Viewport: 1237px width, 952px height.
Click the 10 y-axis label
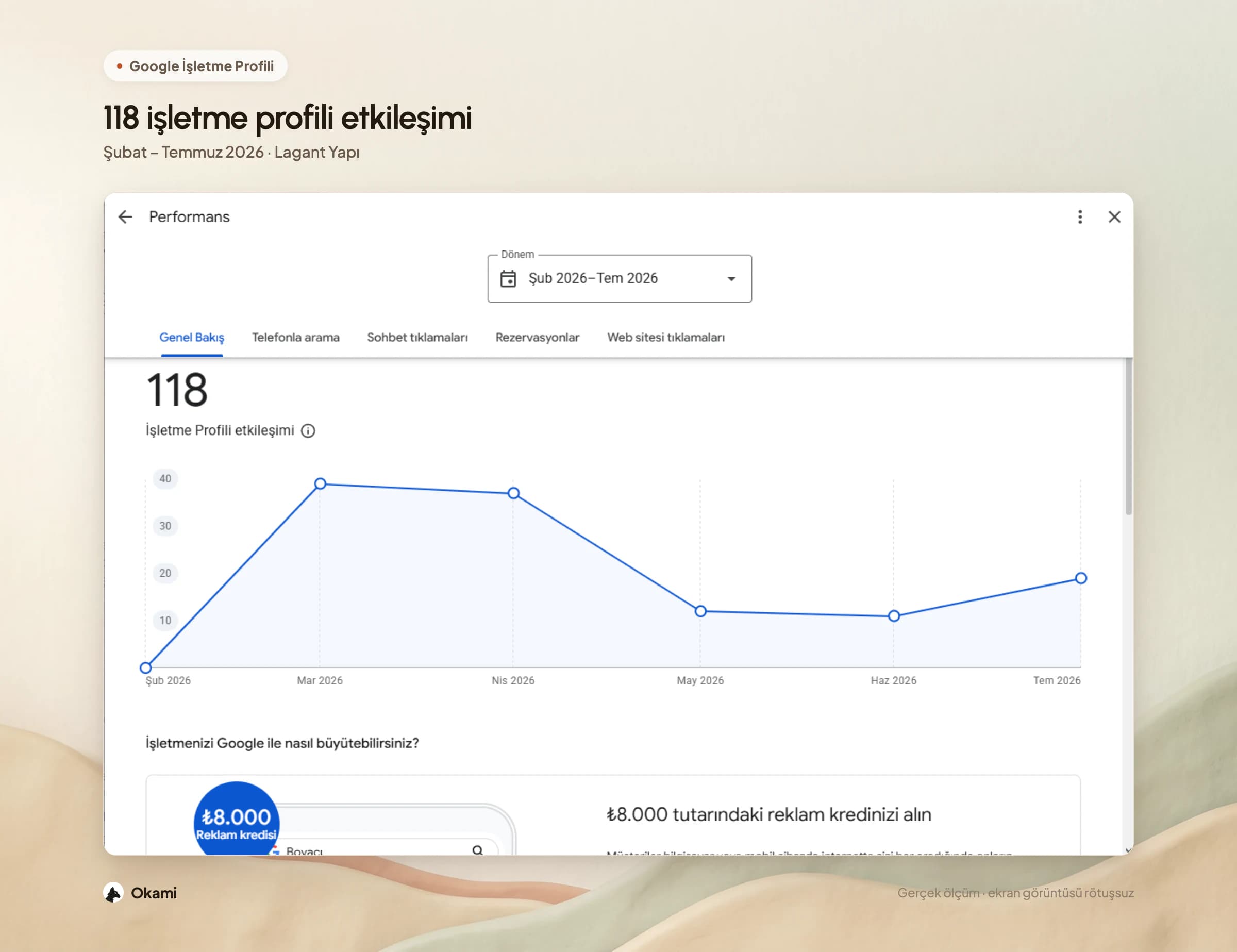(165, 621)
